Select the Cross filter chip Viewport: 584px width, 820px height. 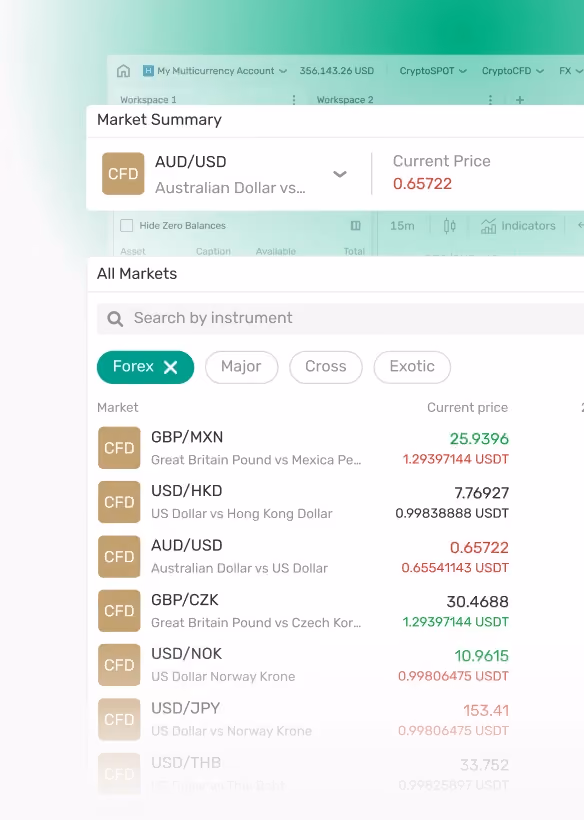coord(326,367)
